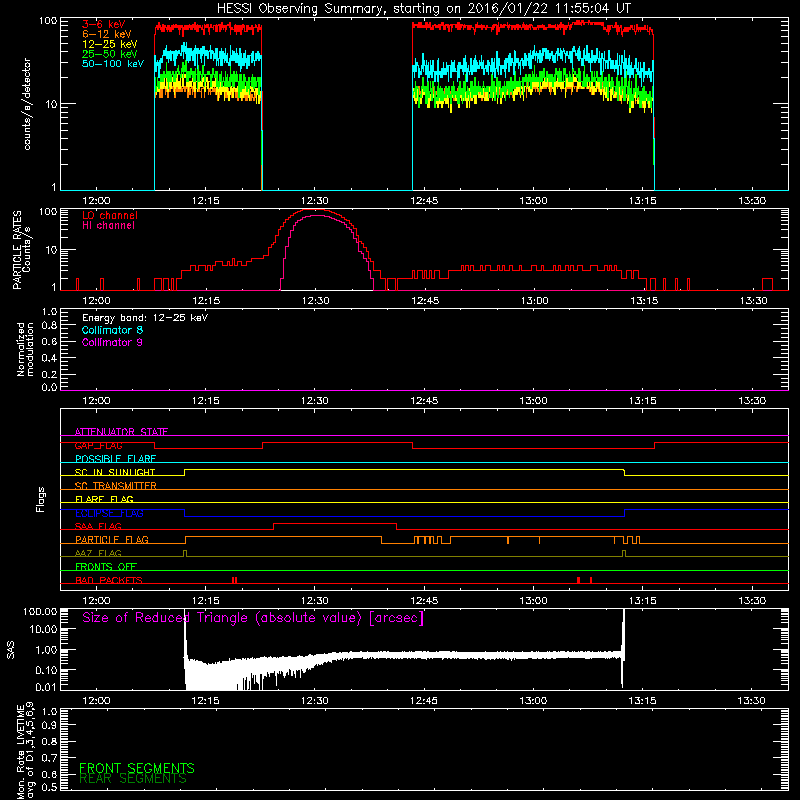
Task: Click 12:30 tick under the particle rates panel
Action: (x=315, y=301)
